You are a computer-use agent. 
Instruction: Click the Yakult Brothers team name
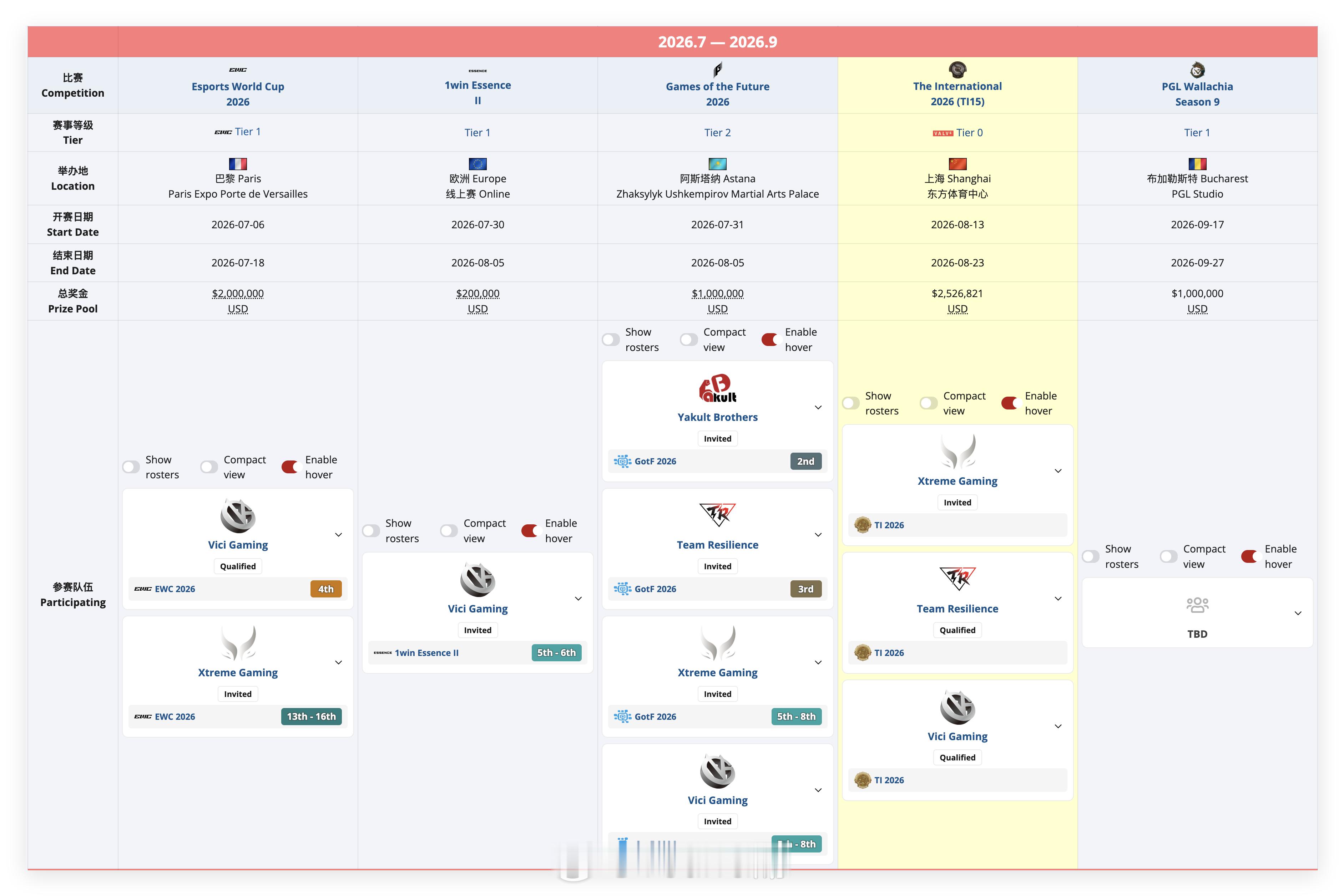pyautogui.click(x=717, y=417)
